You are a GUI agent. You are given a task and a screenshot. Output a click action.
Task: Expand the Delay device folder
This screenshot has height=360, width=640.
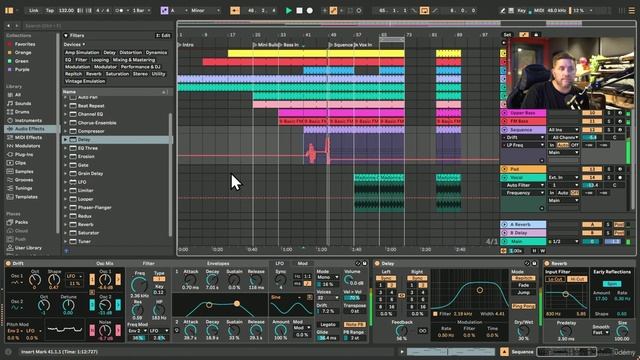[65, 140]
